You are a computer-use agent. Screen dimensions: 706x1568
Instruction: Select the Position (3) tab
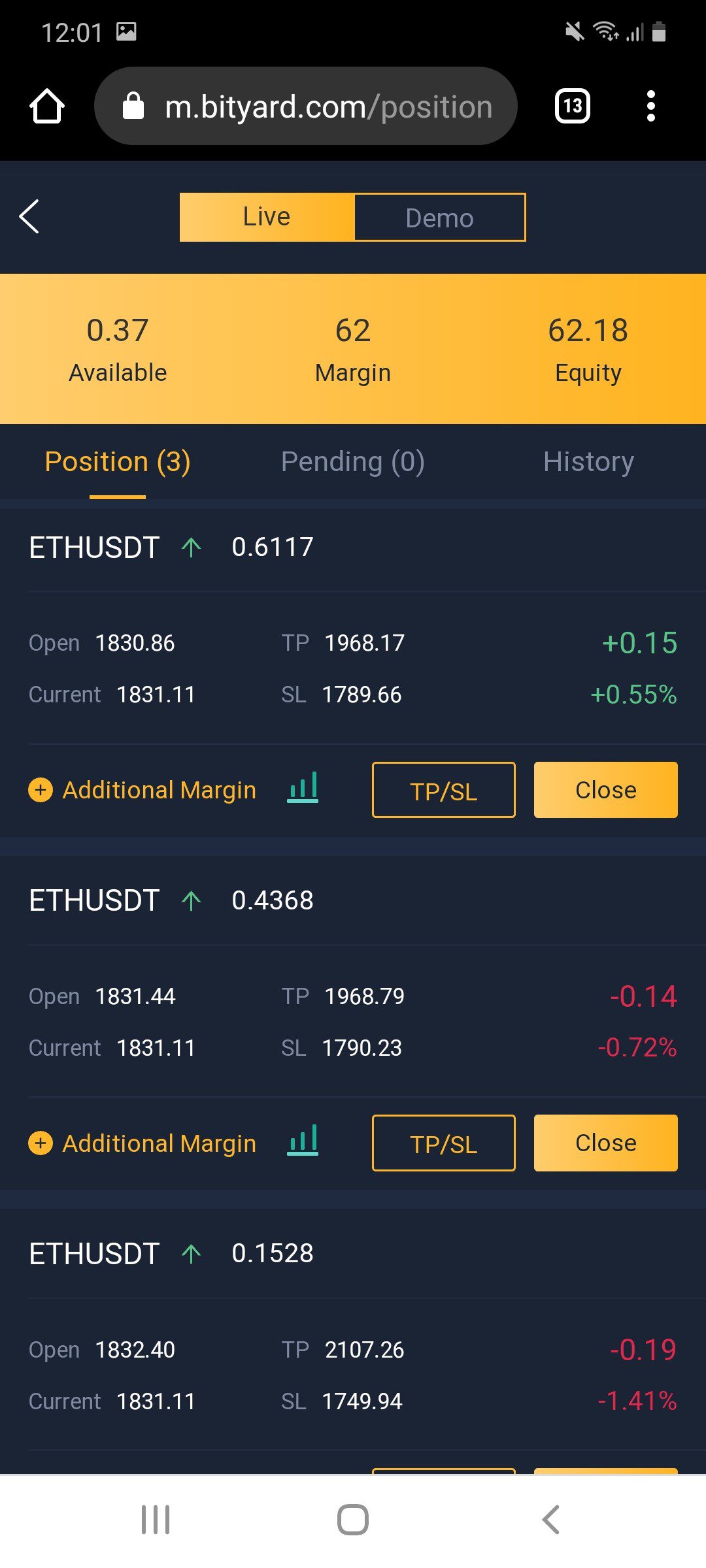pos(118,462)
